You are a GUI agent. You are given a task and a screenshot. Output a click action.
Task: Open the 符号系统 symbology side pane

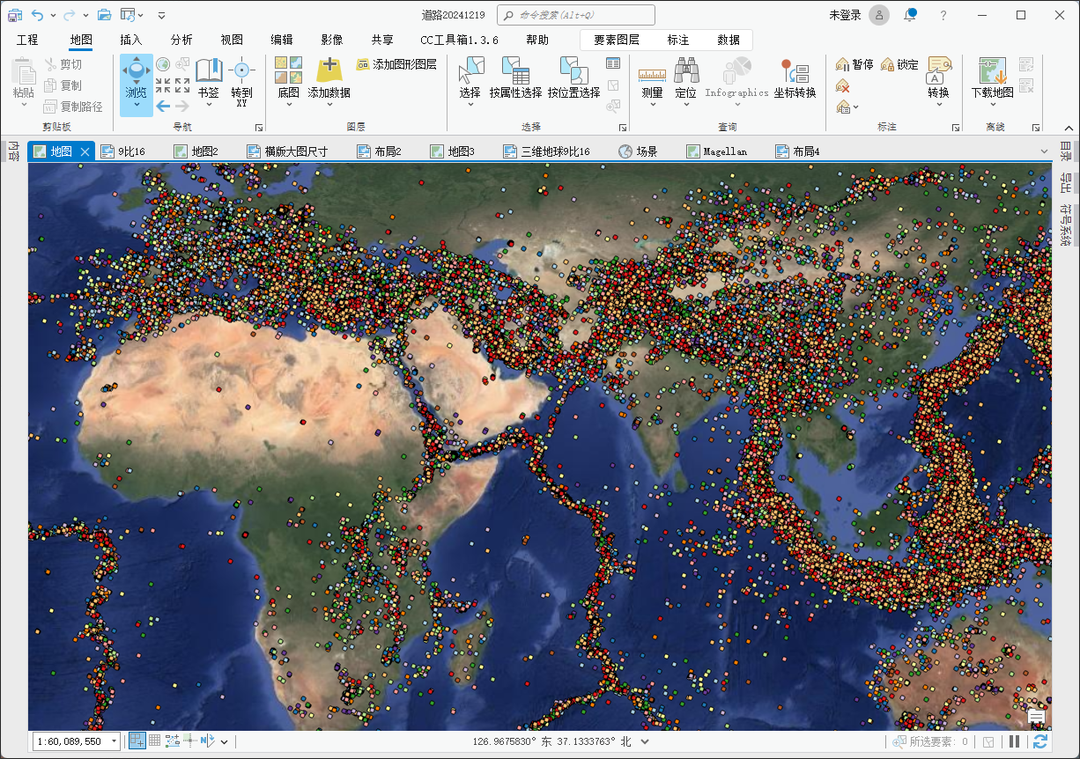click(x=1066, y=225)
